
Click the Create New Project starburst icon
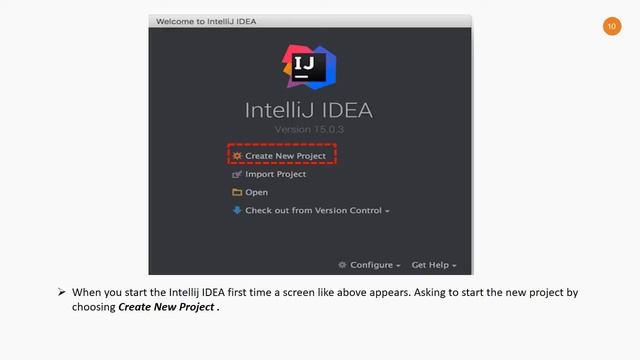(237, 156)
